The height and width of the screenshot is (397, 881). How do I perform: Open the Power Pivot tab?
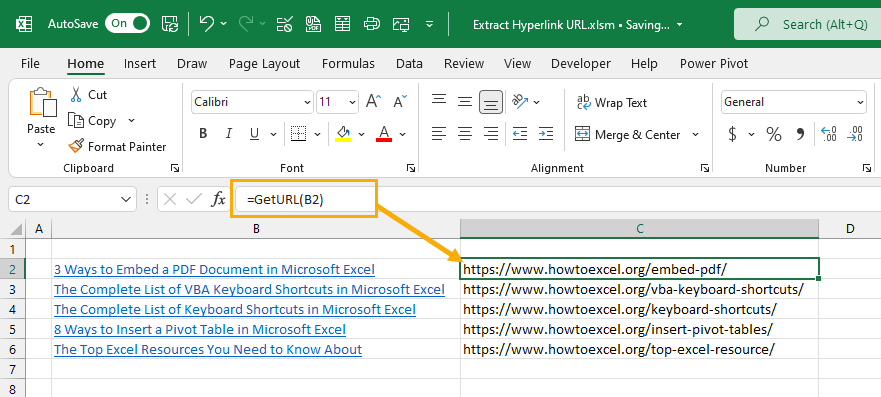pos(714,63)
